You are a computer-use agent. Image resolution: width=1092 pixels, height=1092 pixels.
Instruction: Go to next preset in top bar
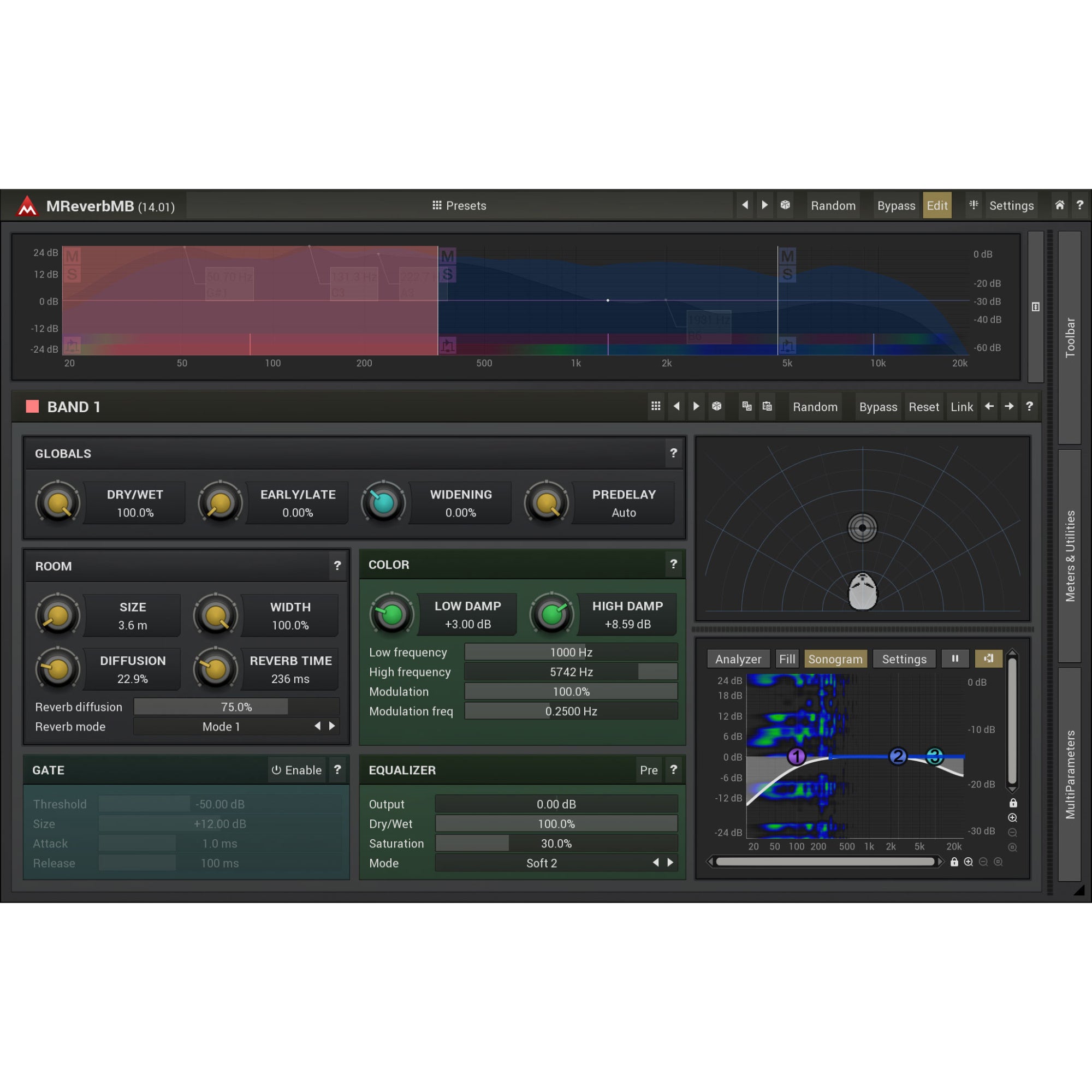pos(765,205)
